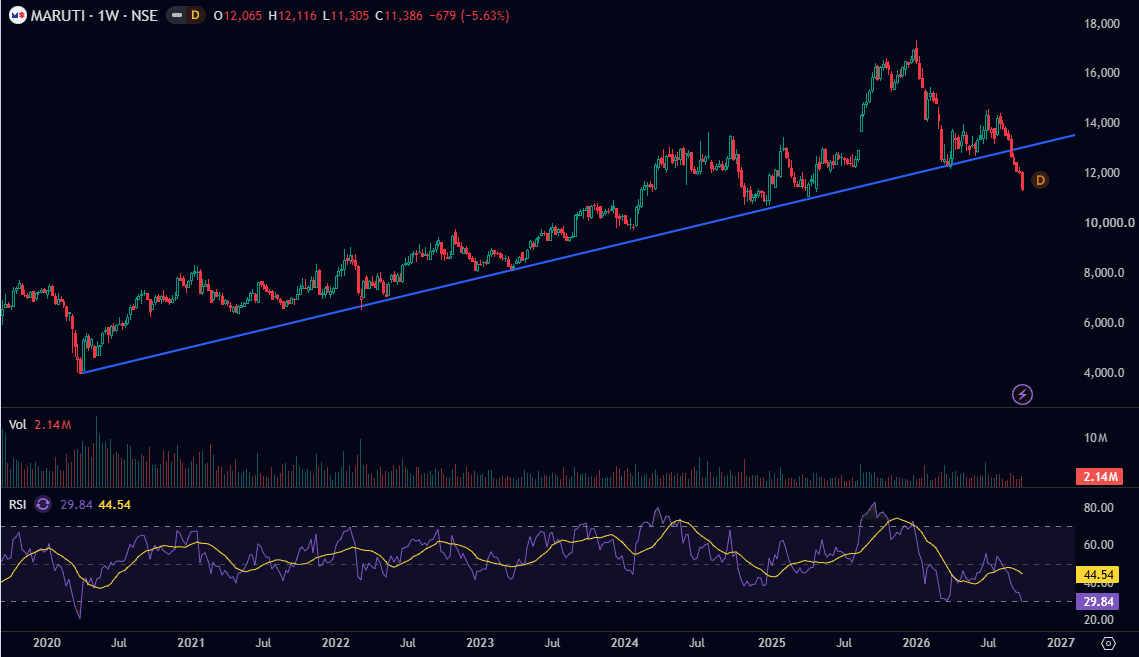Click the 6,000.0 price axis label
Image resolution: width=1139 pixels, height=657 pixels.
click(1104, 323)
